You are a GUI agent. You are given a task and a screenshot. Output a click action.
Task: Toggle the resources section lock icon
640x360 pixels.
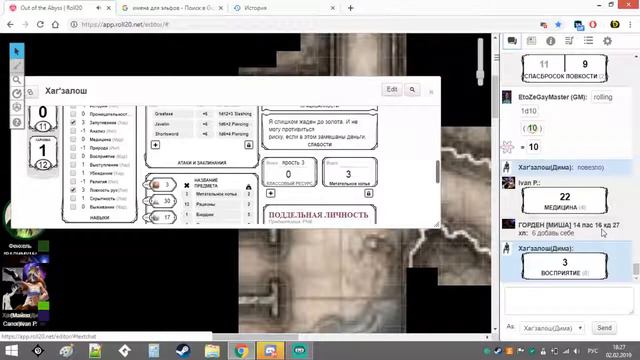click(369, 193)
